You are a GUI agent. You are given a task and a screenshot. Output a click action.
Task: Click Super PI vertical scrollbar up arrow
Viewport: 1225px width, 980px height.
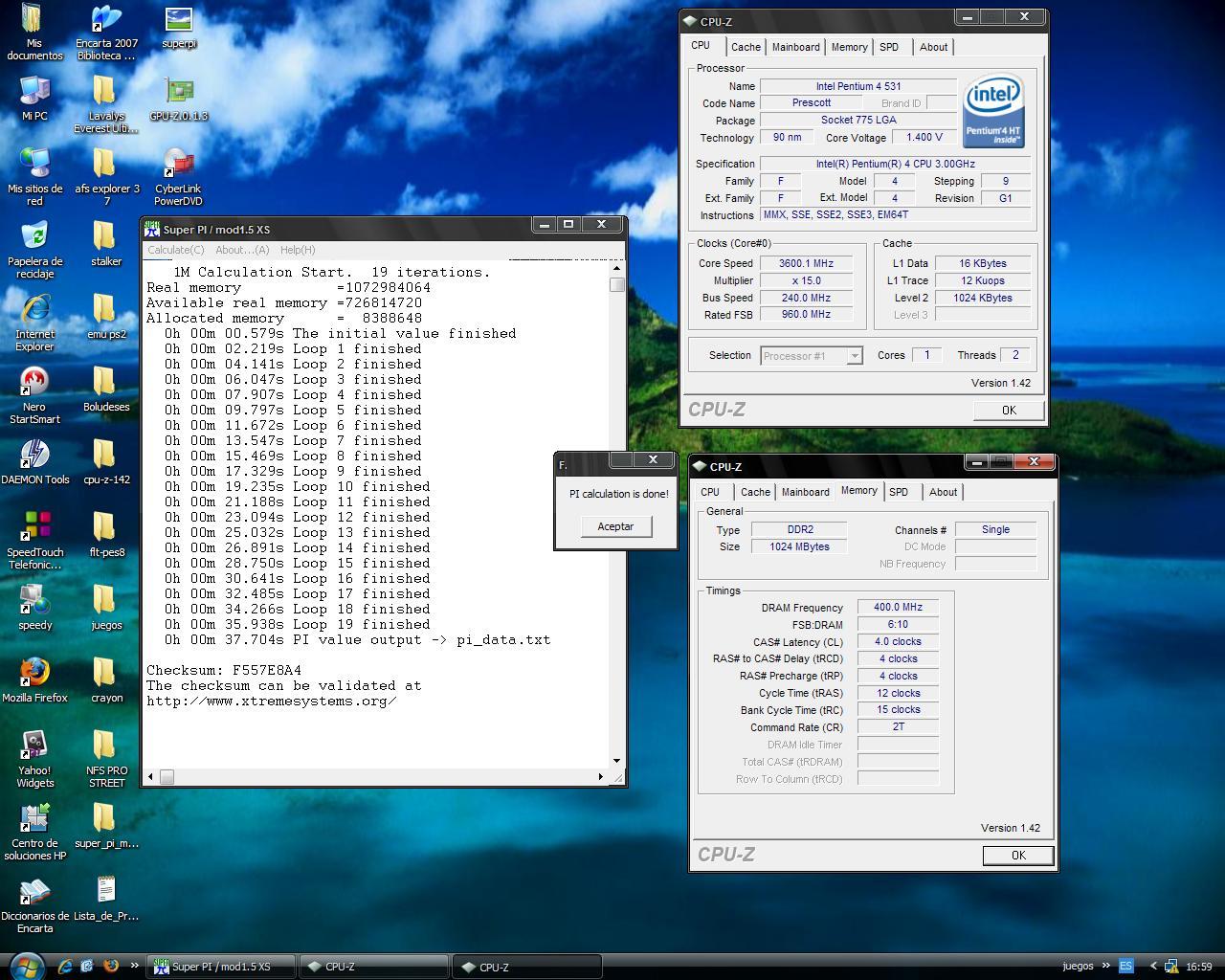click(616, 268)
